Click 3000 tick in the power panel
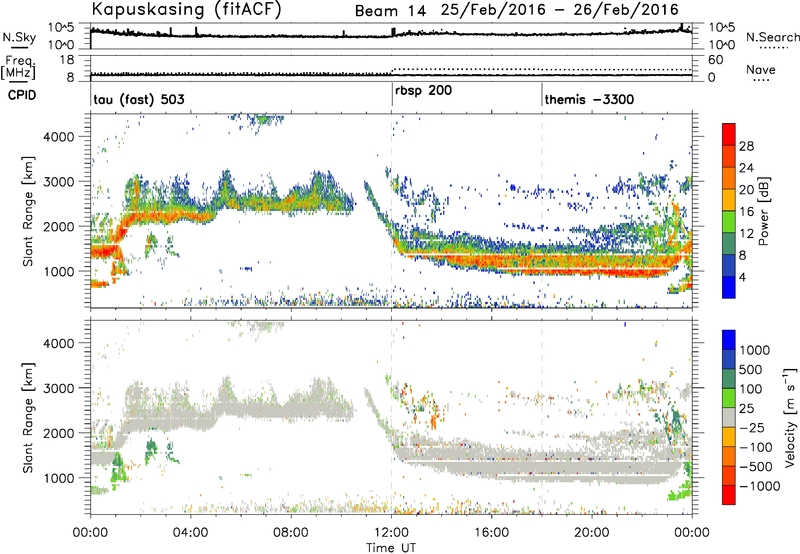Image resolution: width=800 pixels, height=554 pixels. coord(59,182)
